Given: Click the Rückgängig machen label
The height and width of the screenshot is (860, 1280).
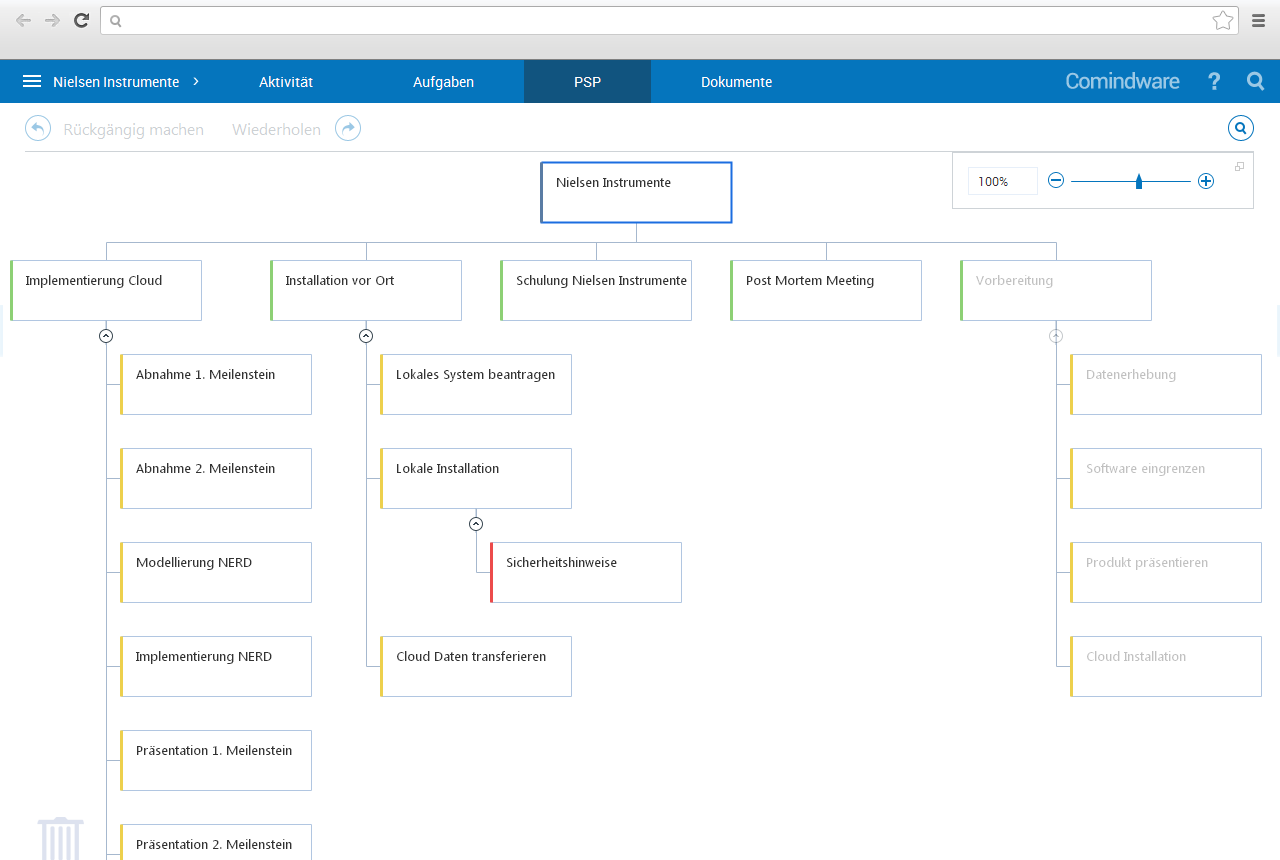Looking at the screenshot, I should pyautogui.click(x=134, y=130).
